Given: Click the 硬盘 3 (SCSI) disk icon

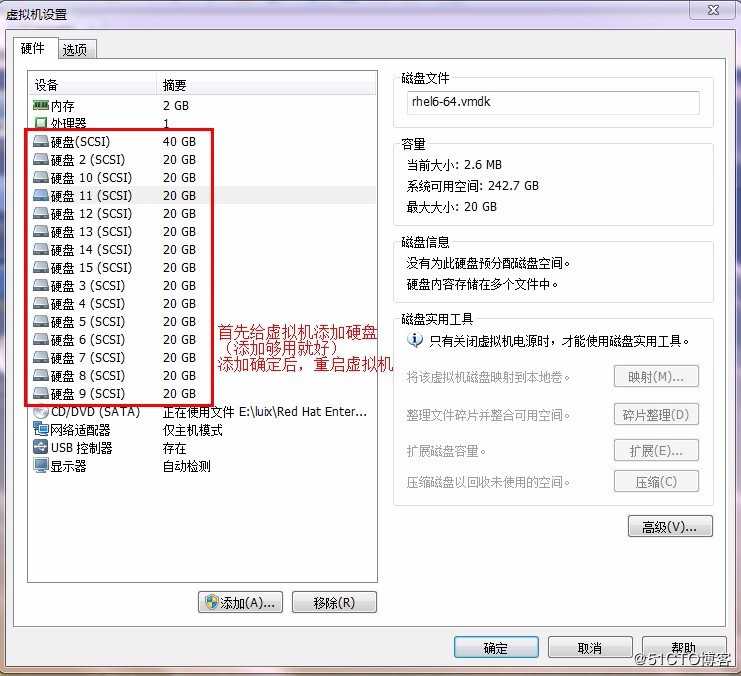Looking at the screenshot, I should 41,285.
